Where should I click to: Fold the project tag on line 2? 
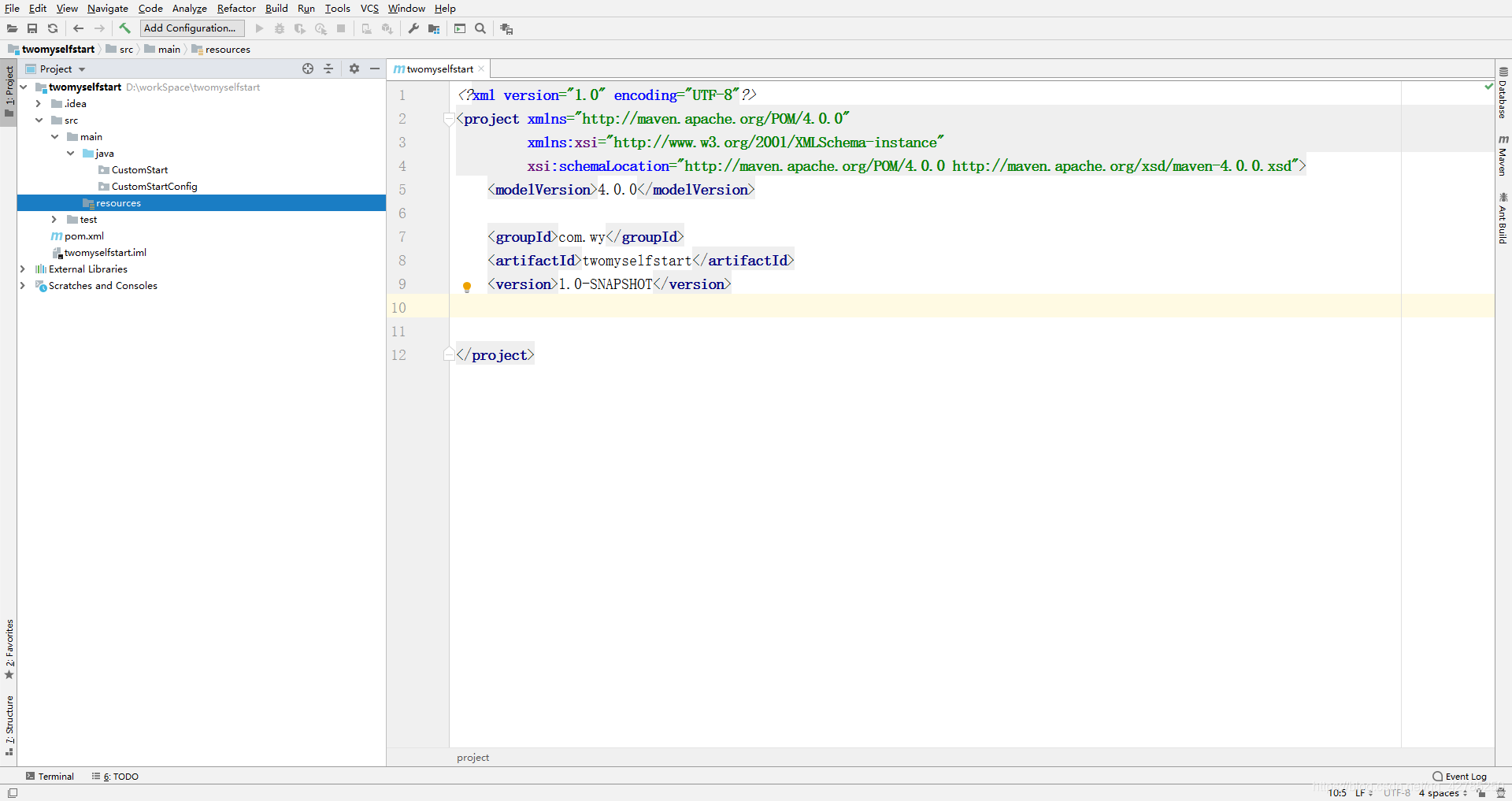[449, 118]
